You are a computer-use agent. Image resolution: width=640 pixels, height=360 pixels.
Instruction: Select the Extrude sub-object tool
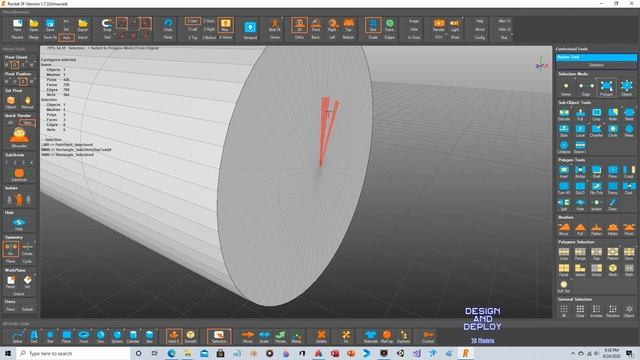pos(564,113)
